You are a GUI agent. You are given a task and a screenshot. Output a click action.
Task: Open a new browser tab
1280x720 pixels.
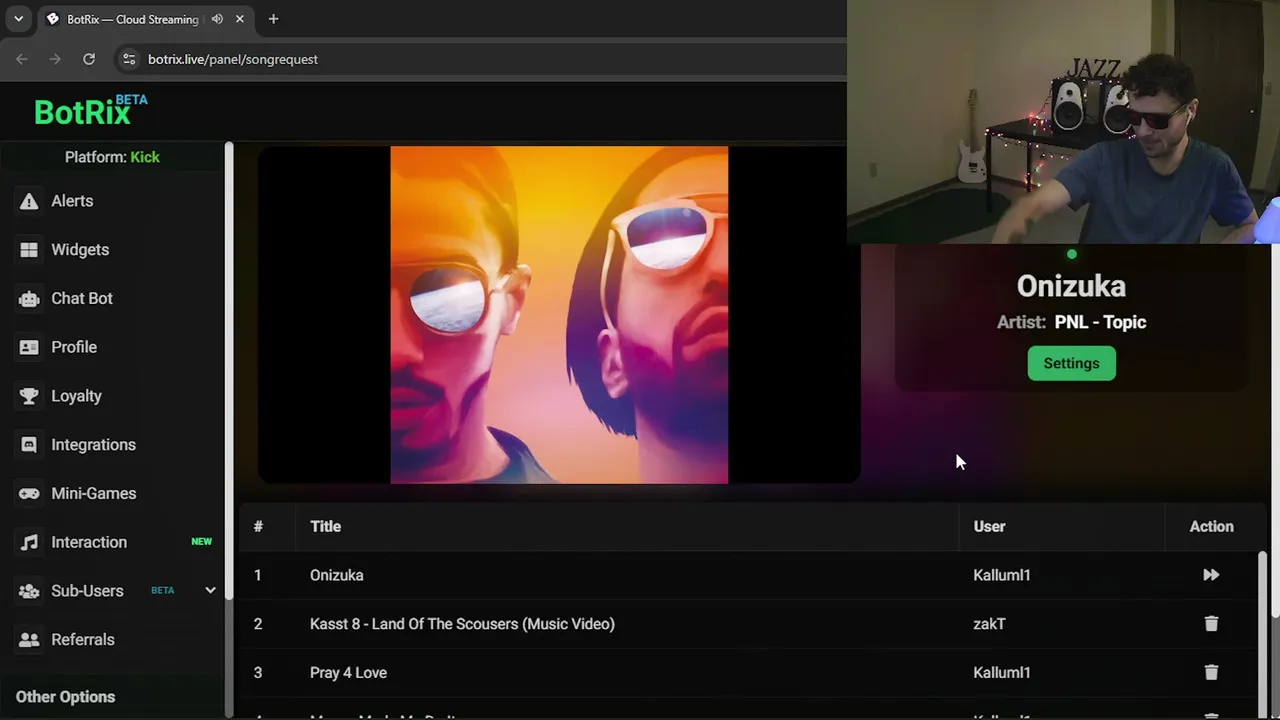[273, 19]
